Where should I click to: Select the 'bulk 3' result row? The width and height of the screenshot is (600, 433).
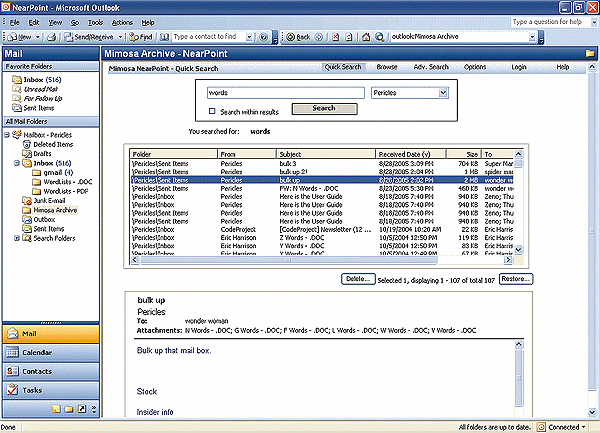coord(322,163)
